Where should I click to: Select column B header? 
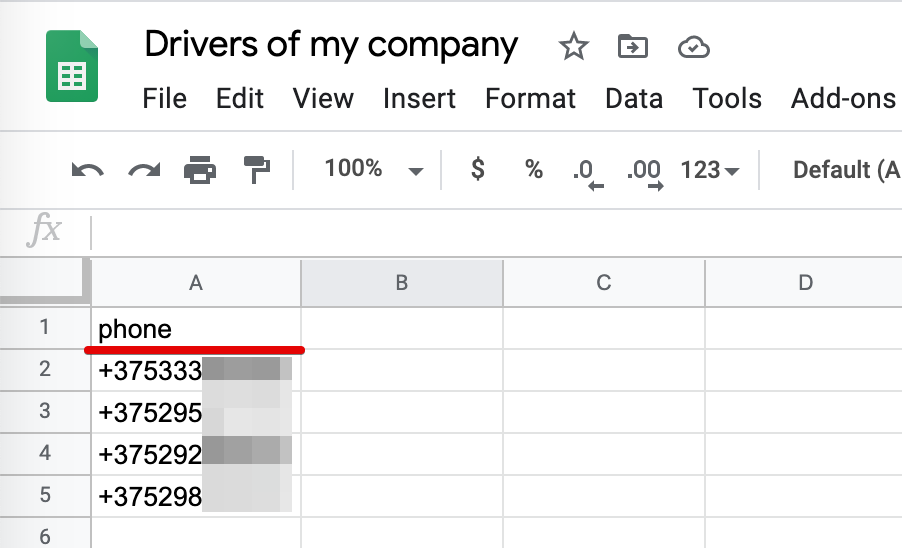(401, 283)
